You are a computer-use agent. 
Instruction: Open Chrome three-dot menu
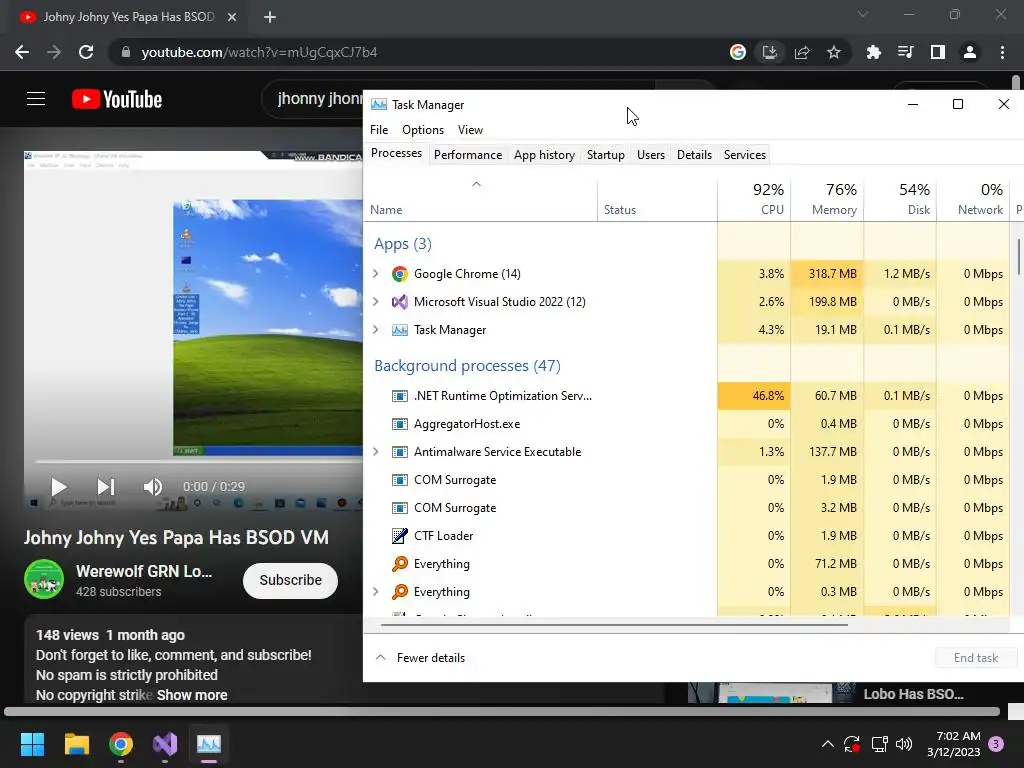[1002, 52]
